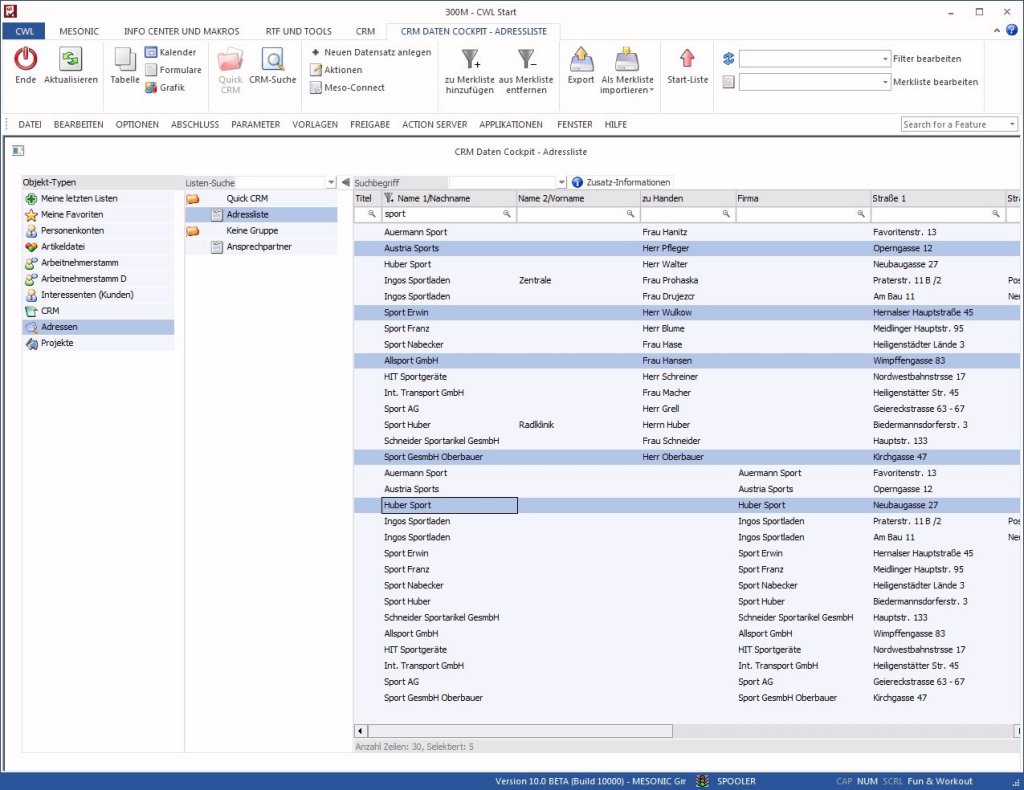
Task: Click the horizontal scrollbar thumb below the list
Action: coord(520,731)
